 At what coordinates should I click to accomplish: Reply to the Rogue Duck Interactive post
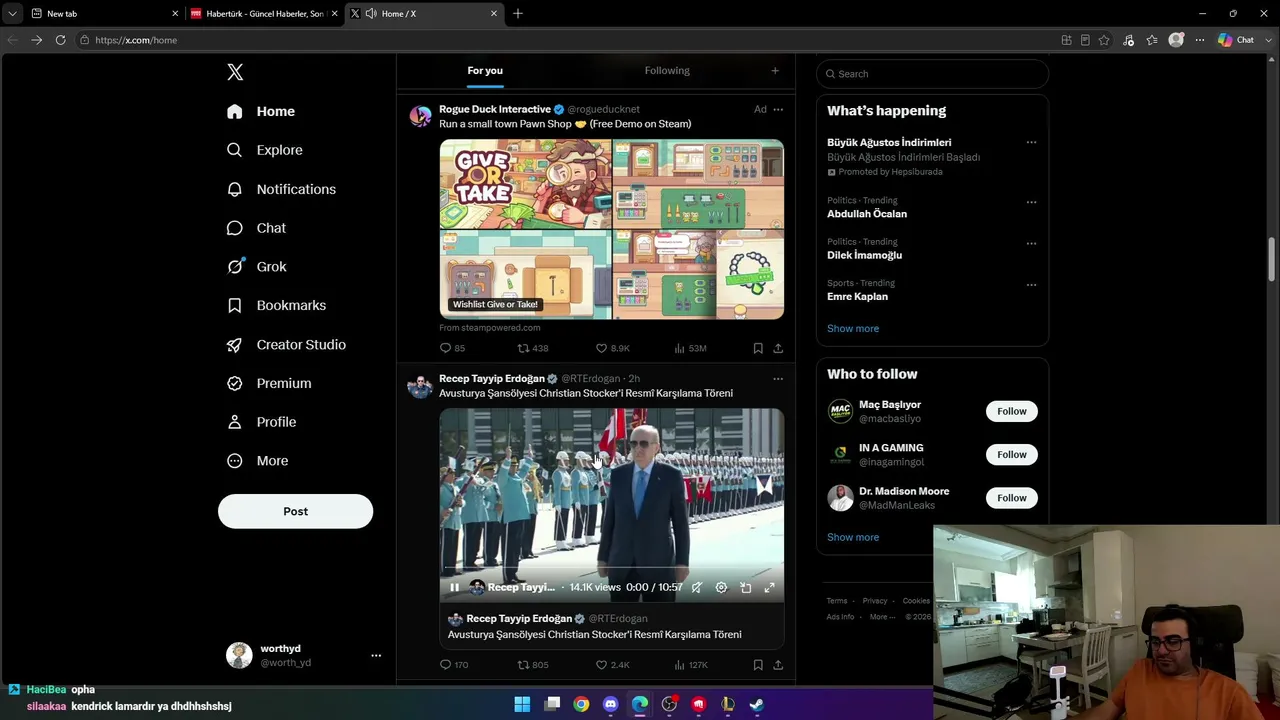click(x=452, y=348)
